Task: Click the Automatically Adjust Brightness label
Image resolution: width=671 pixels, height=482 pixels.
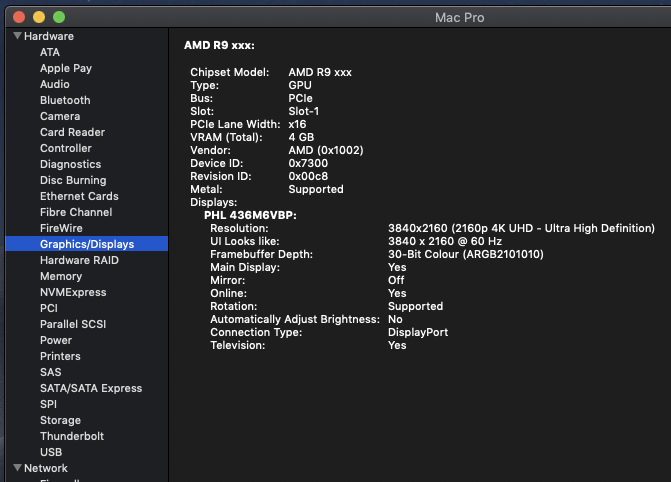Action: click(x=295, y=319)
